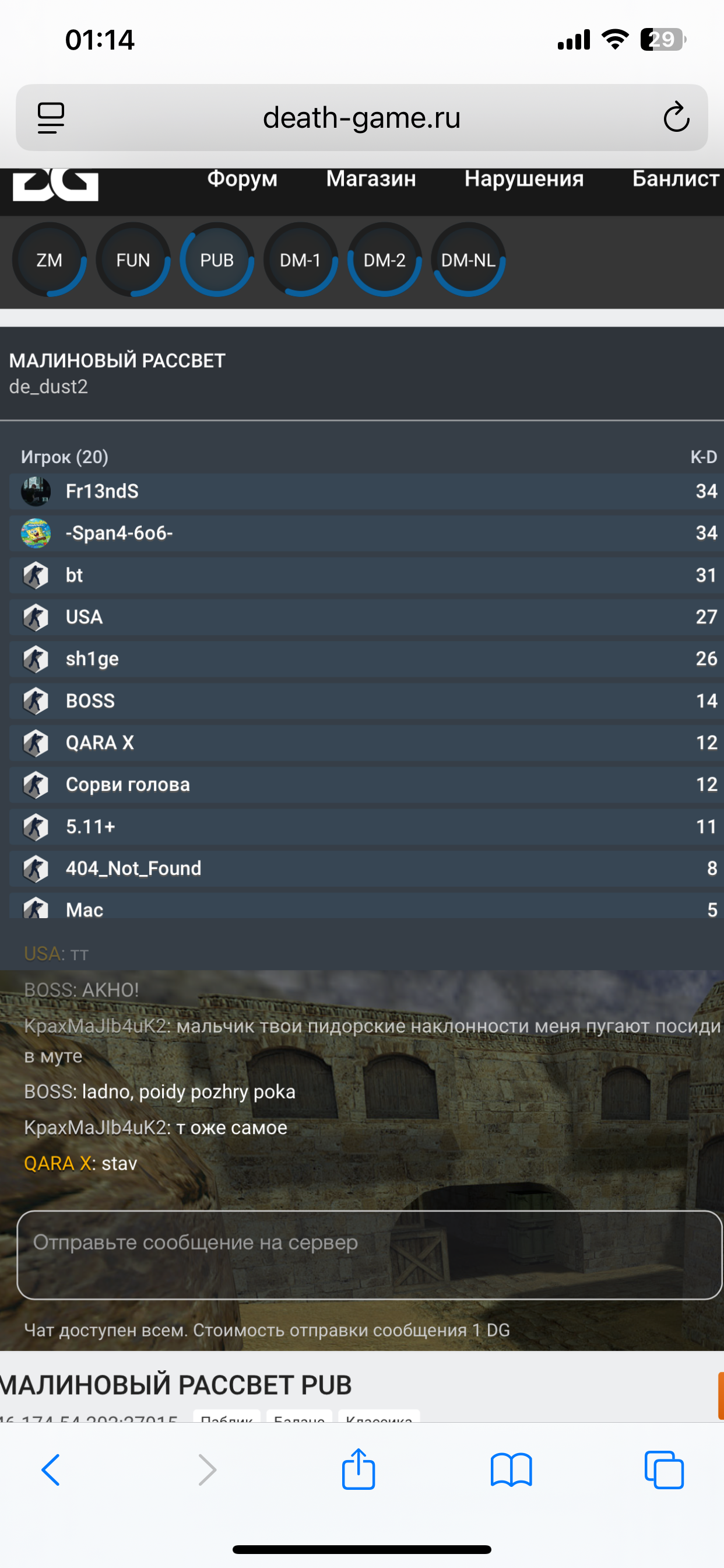Switch to the PUB server circle

[x=217, y=260]
